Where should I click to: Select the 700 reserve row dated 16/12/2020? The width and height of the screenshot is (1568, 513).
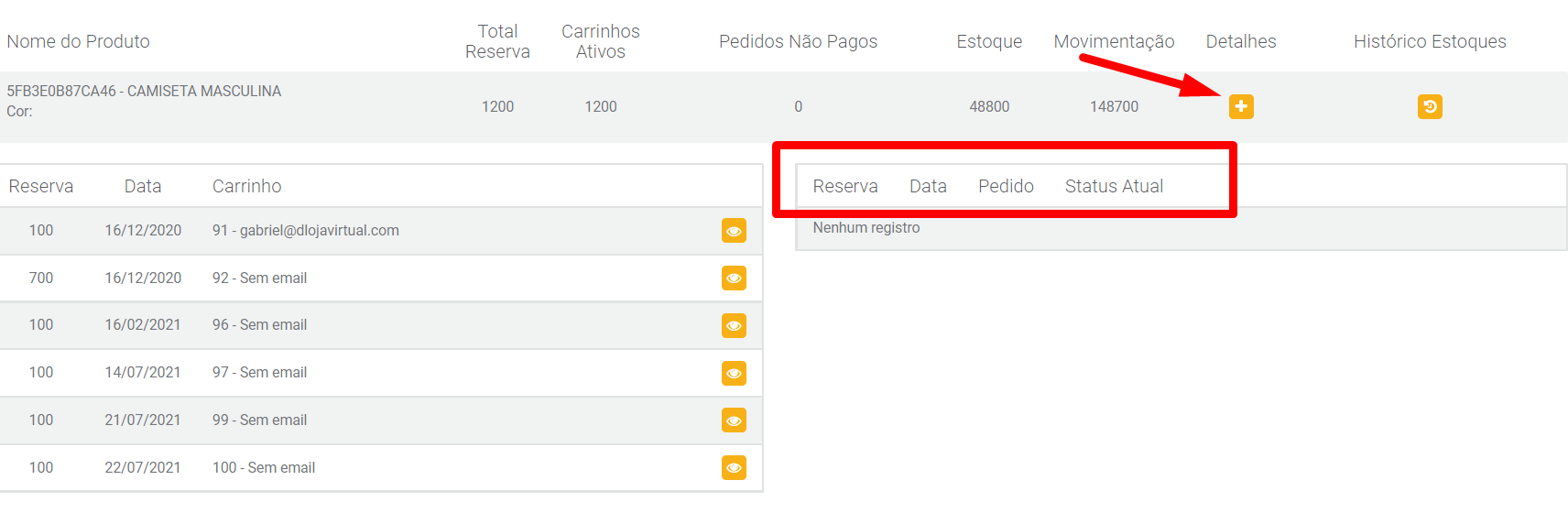coord(381,278)
